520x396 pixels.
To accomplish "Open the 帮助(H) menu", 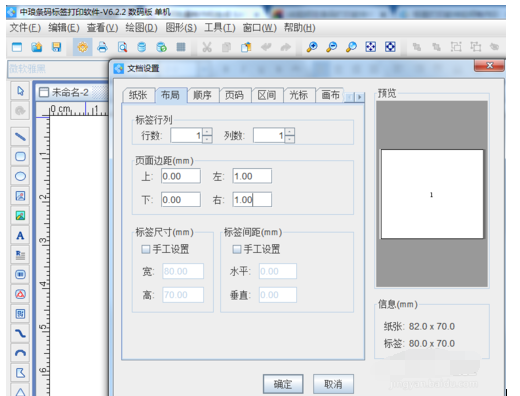I will click(299, 28).
